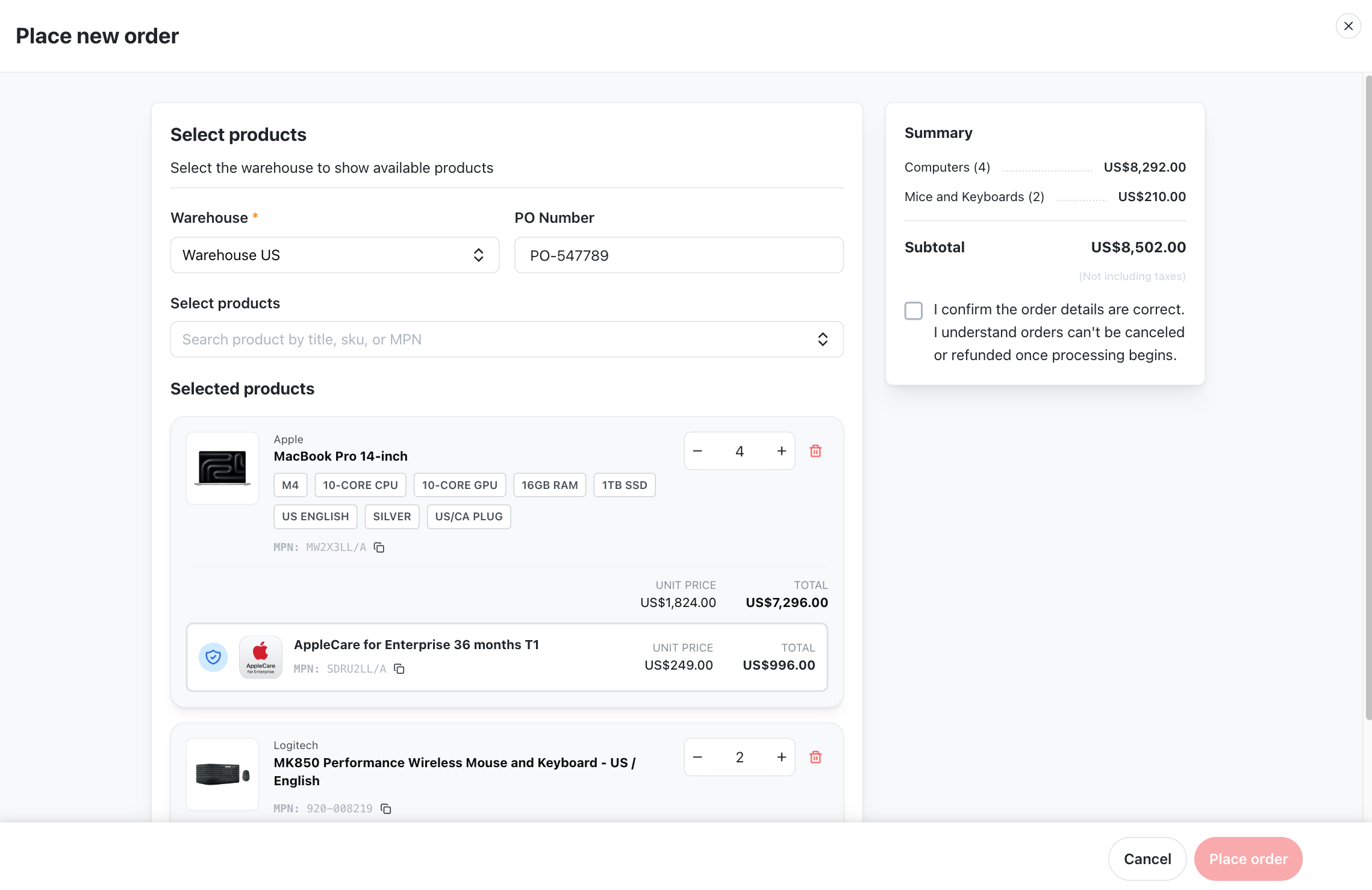The image size is (1372, 890).
Task: Click the vertical scrollbar of the order form
Action: click(x=1368, y=397)
